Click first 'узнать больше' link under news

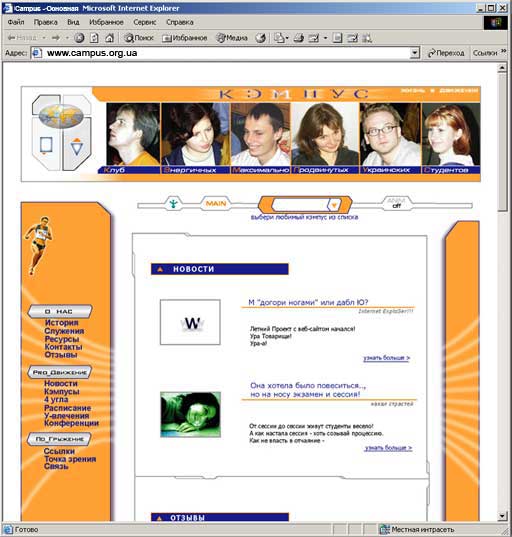click(386, 358)
